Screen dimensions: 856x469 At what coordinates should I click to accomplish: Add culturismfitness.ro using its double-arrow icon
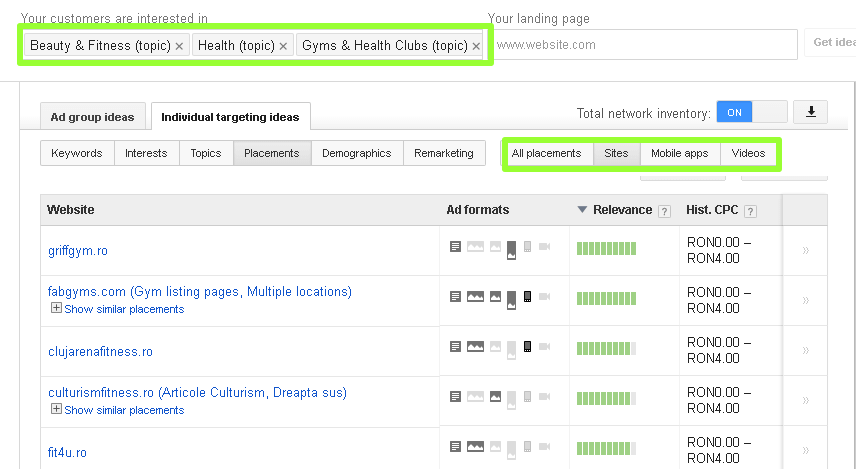tap(805, 400)
